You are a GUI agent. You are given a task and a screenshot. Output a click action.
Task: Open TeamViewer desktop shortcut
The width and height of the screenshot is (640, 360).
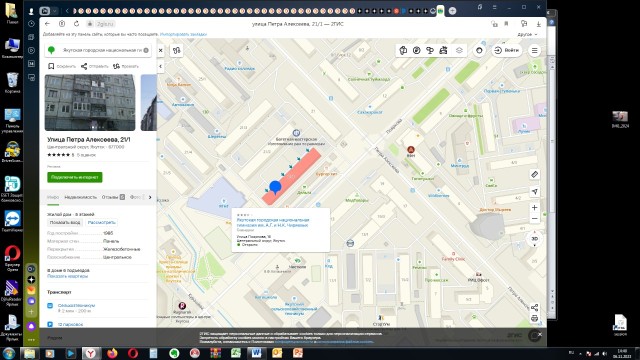point(12,221)
